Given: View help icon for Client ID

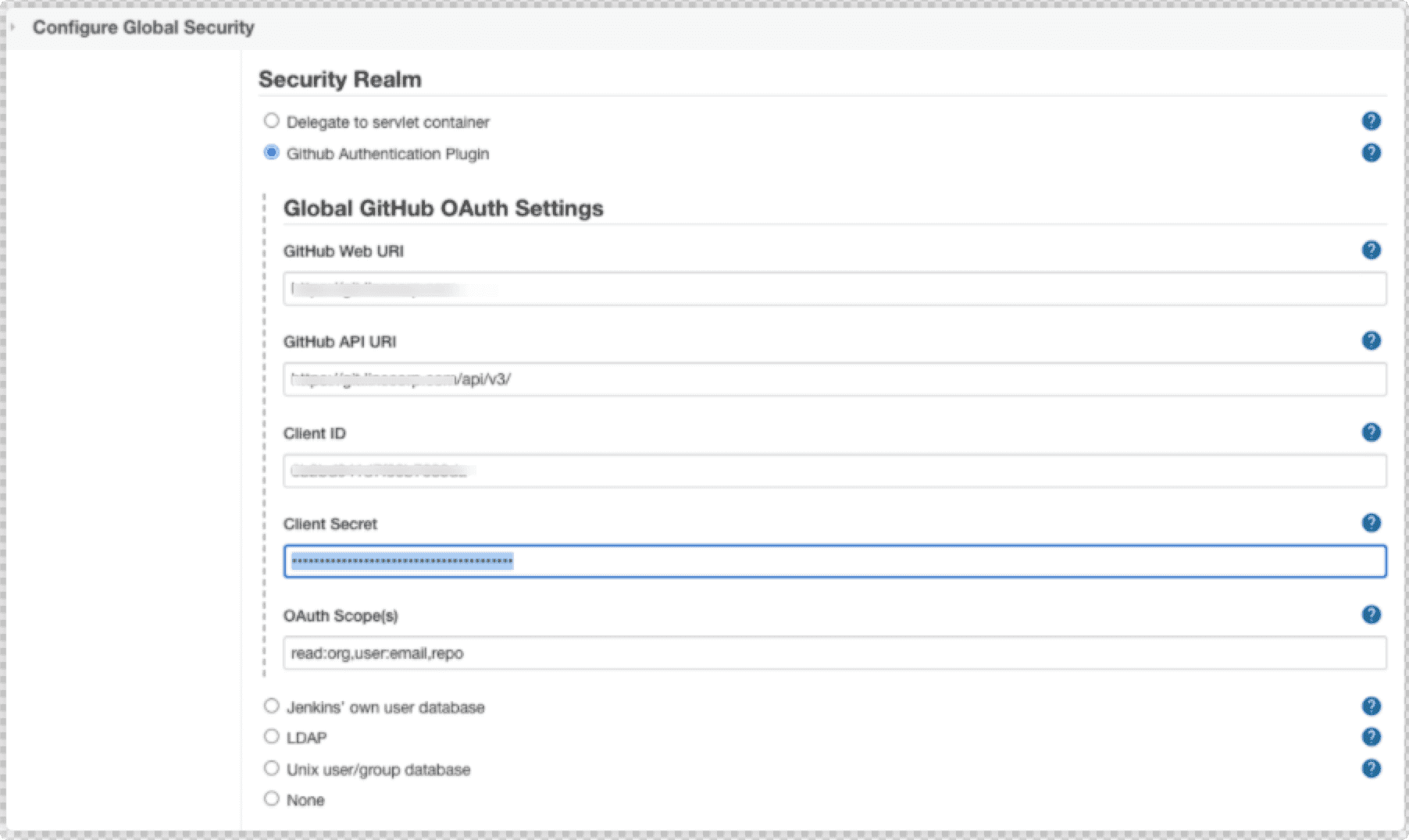Looking at the screenshot, I should [1371, 432].
